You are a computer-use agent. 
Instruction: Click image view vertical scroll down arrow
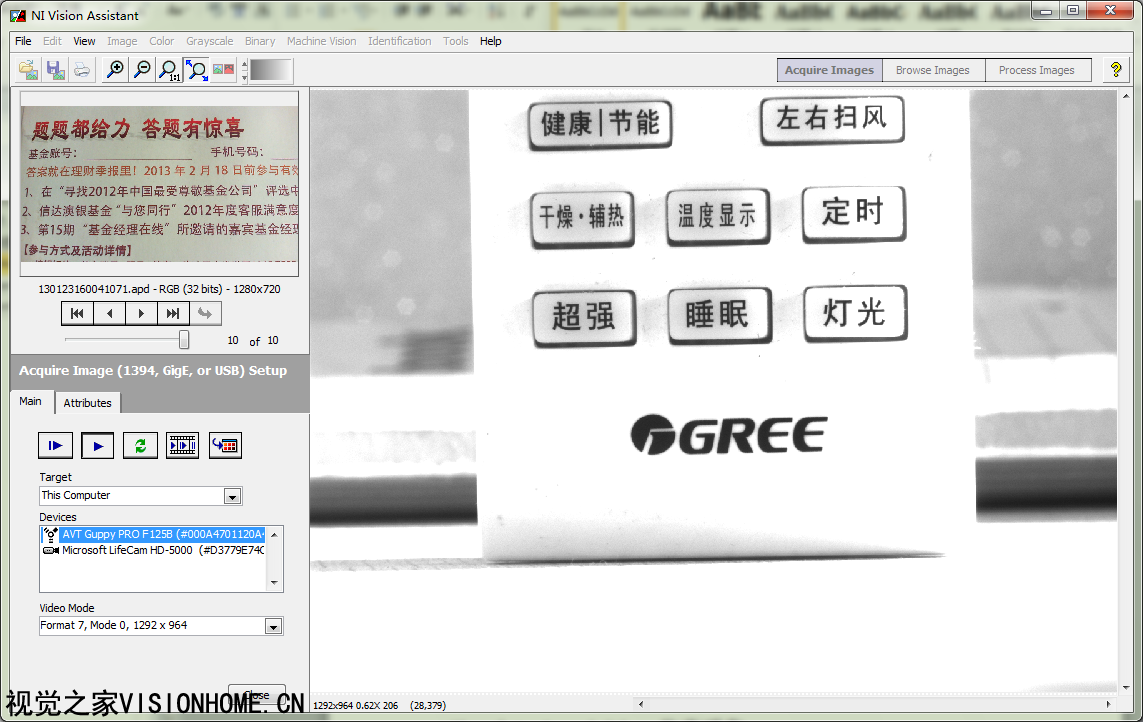[1126, 687]
